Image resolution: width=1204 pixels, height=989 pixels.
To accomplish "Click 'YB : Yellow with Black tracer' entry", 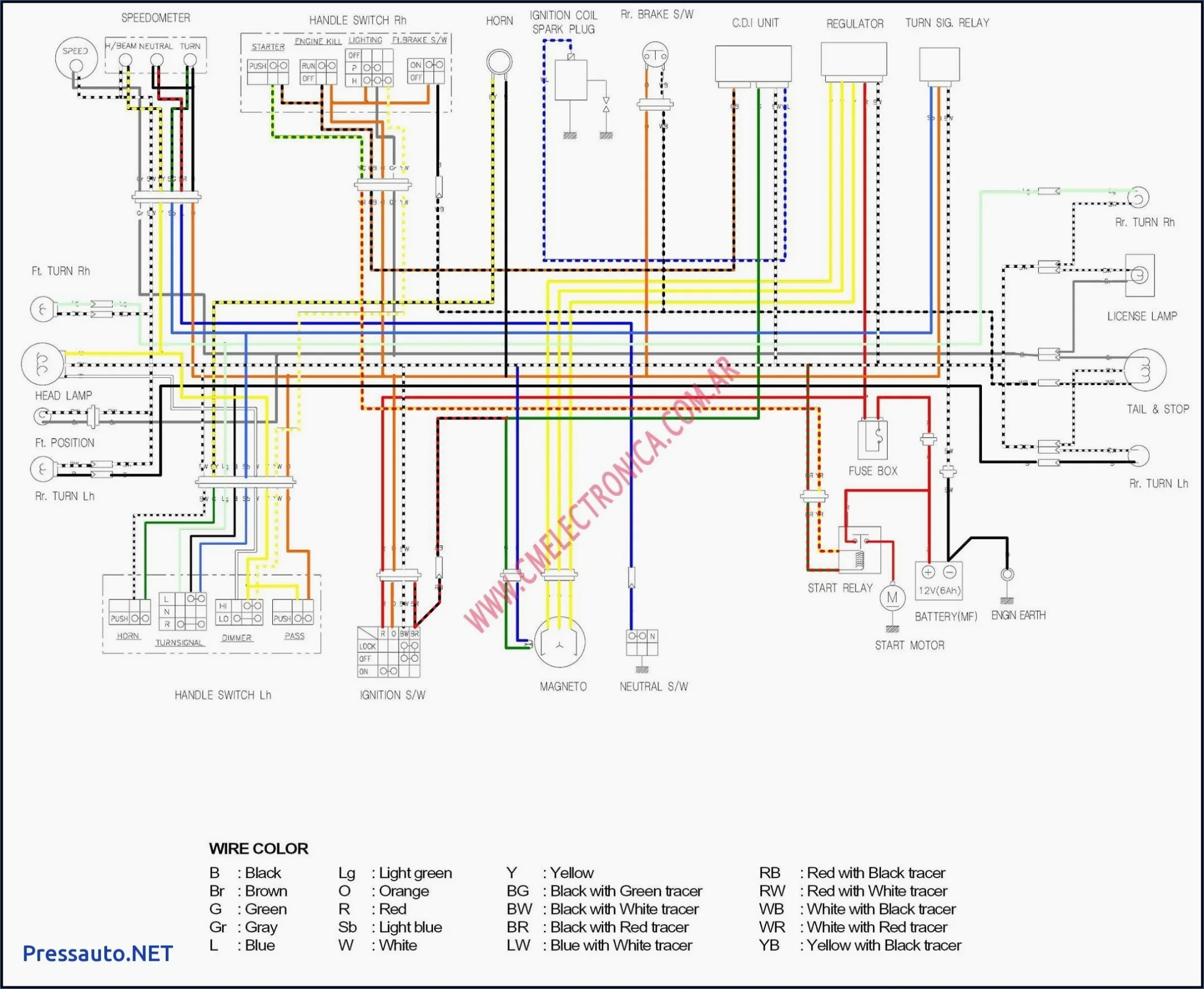I will [x=860, y=946].
